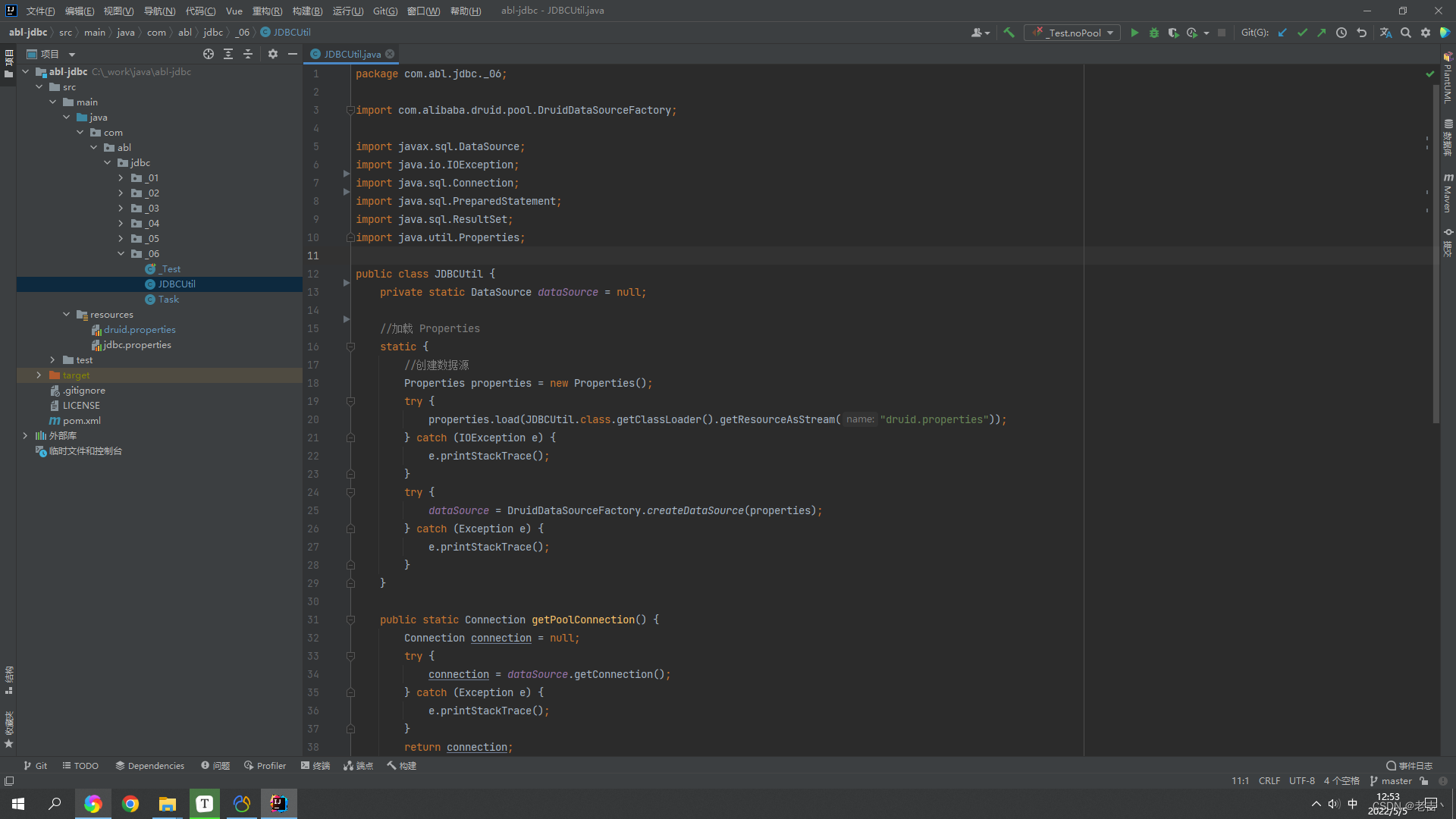Click the stop process square icon

tap(1222, 33)
